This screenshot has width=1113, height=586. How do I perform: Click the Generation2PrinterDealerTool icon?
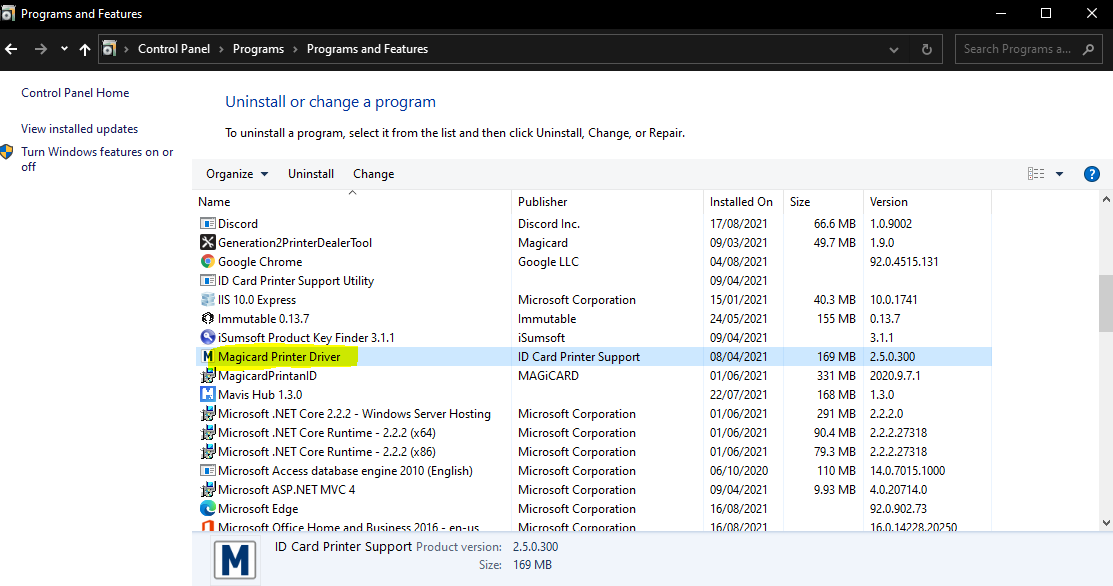point(207,243)
